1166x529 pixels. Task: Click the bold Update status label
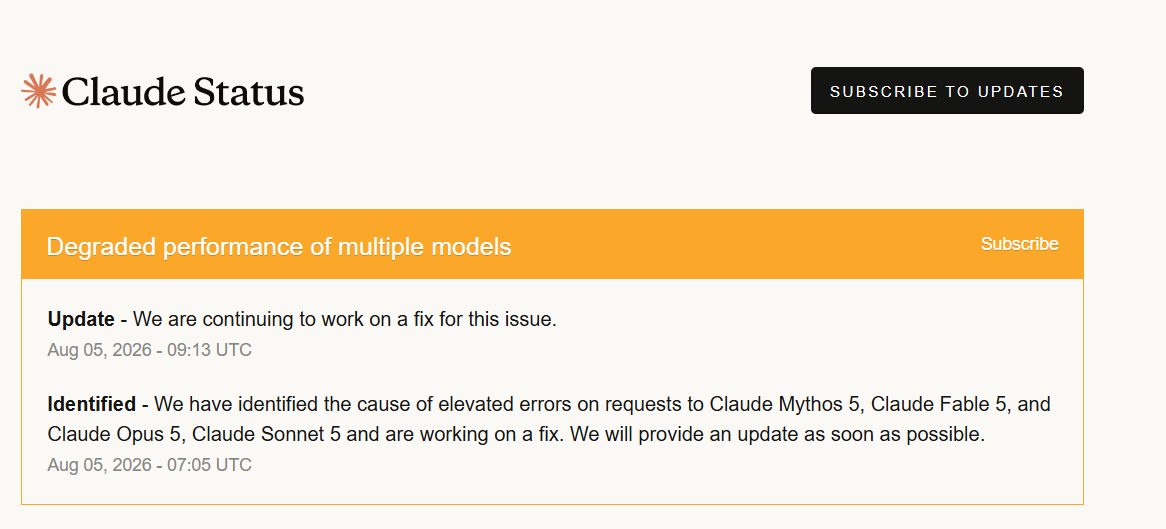click(81, 319)
